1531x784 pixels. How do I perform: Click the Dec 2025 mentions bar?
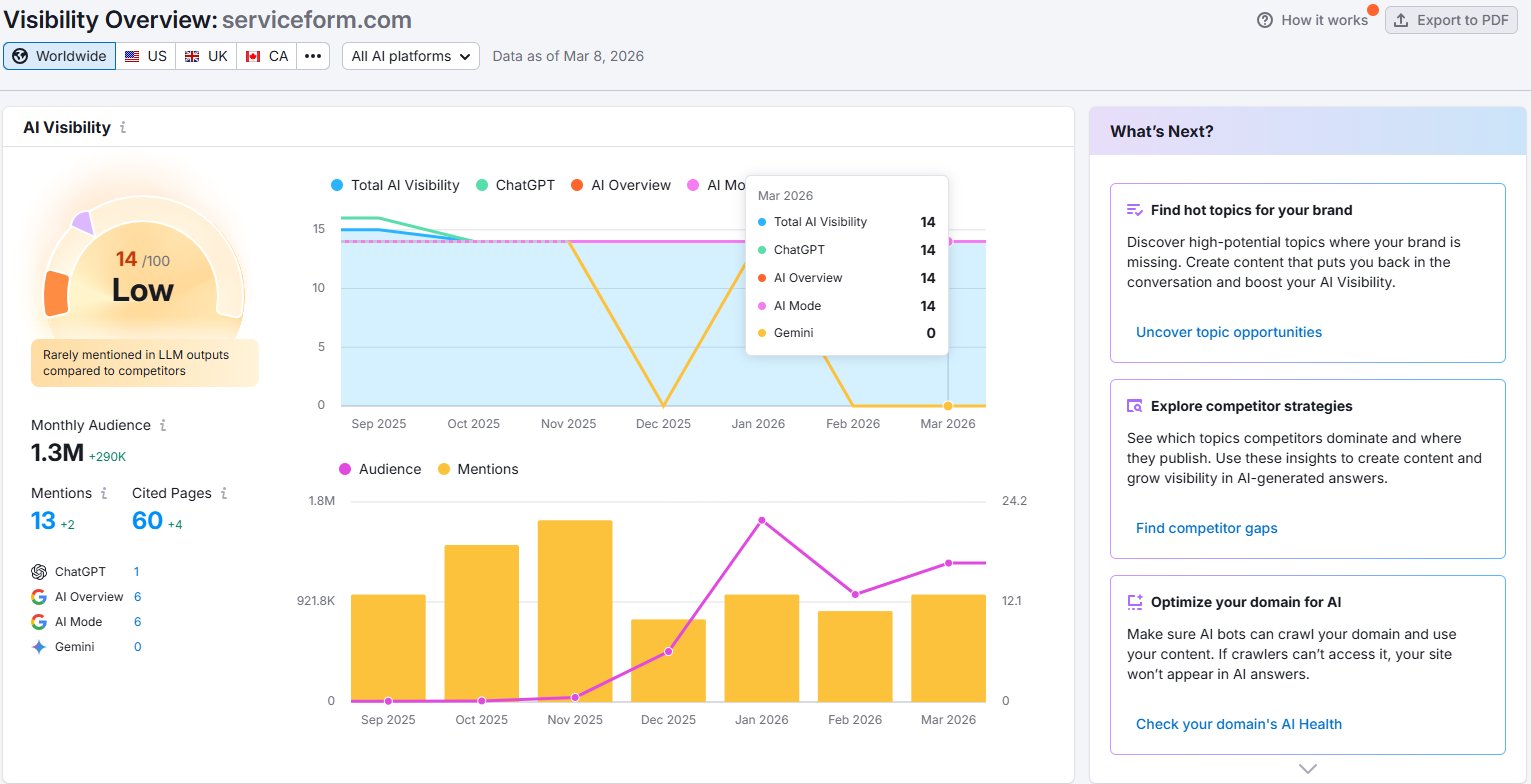click(668, 660)
